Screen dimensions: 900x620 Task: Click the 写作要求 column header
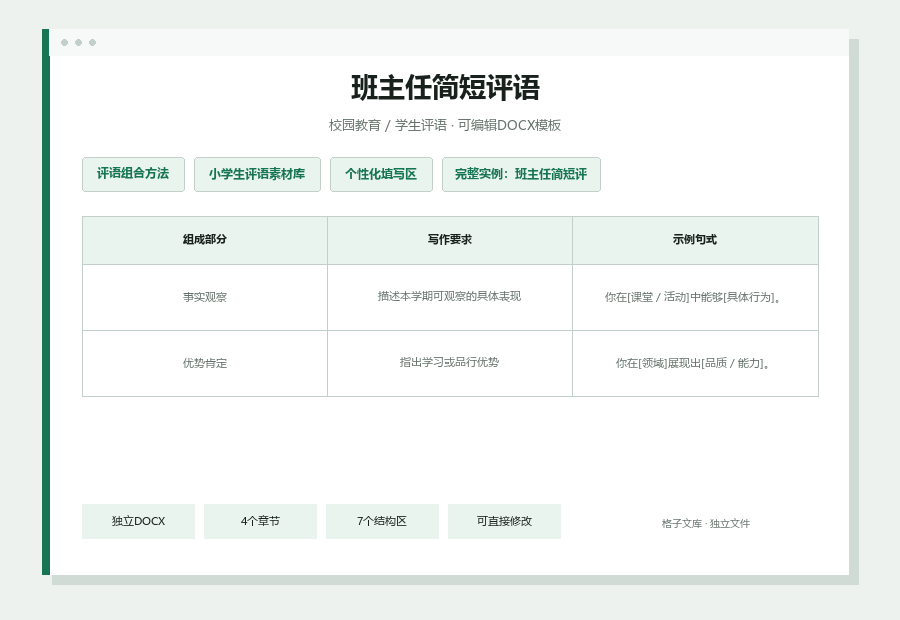click(449, 240)
